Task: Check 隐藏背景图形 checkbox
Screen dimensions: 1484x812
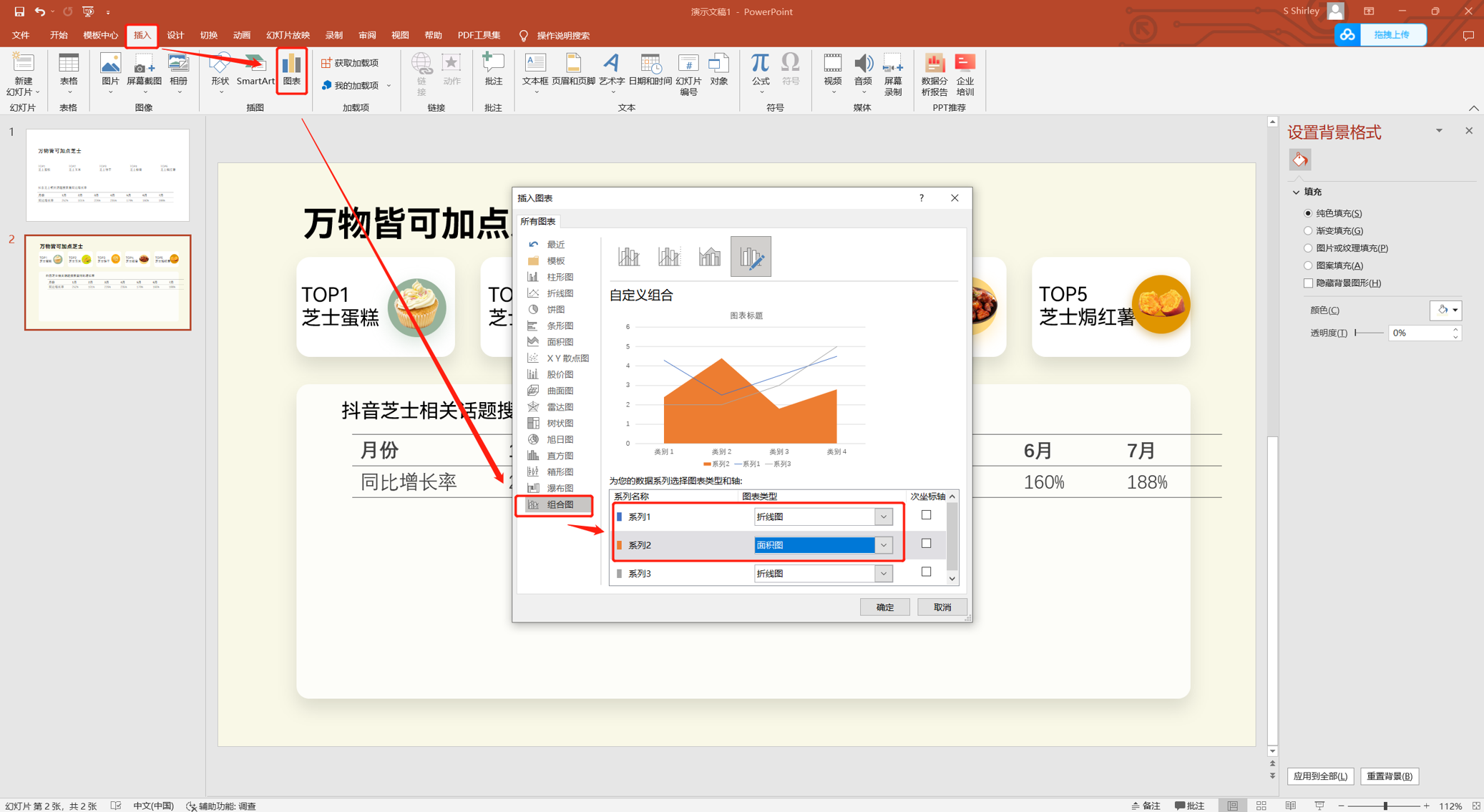Action: 1308,283
